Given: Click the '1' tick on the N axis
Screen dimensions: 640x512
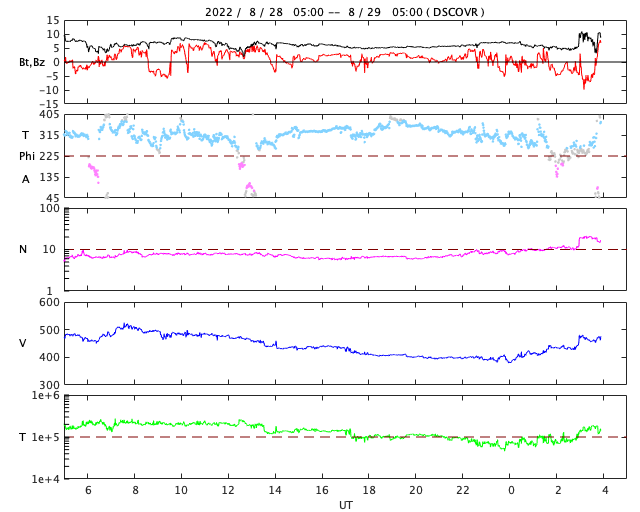Looking at the screenshot, I should [x=50, y=291].
